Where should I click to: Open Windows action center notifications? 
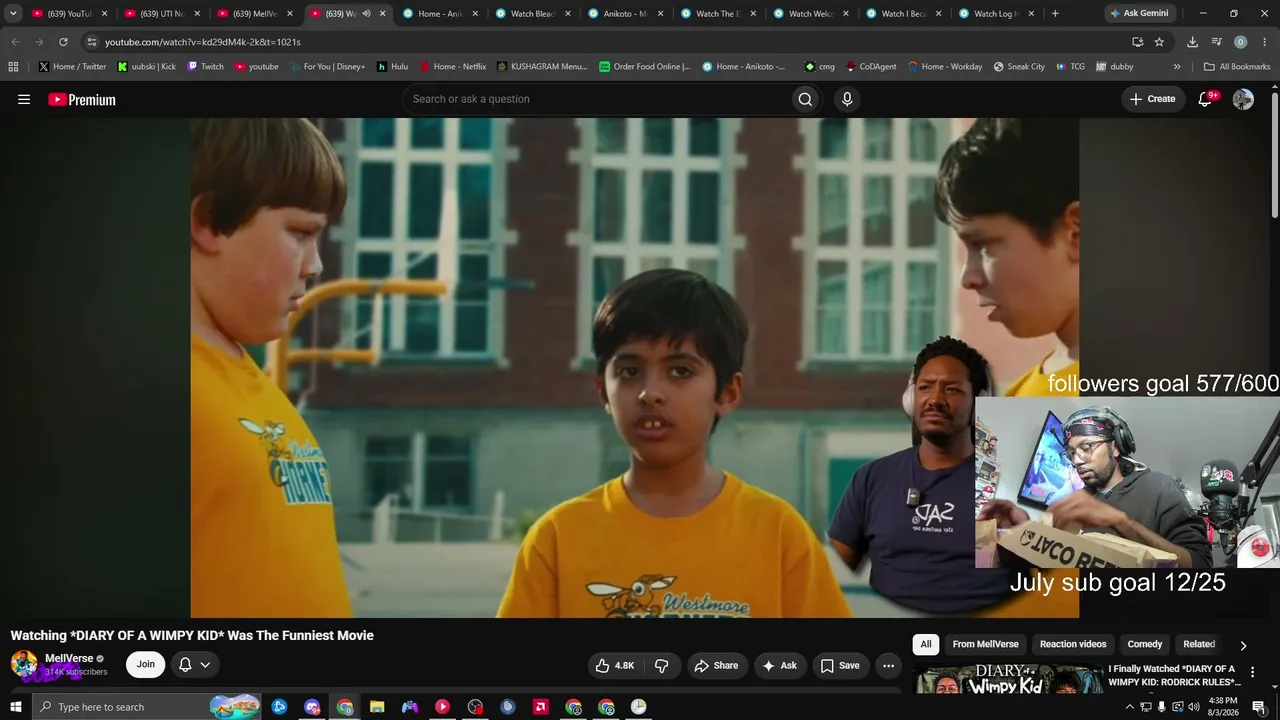pos(1259,707)
